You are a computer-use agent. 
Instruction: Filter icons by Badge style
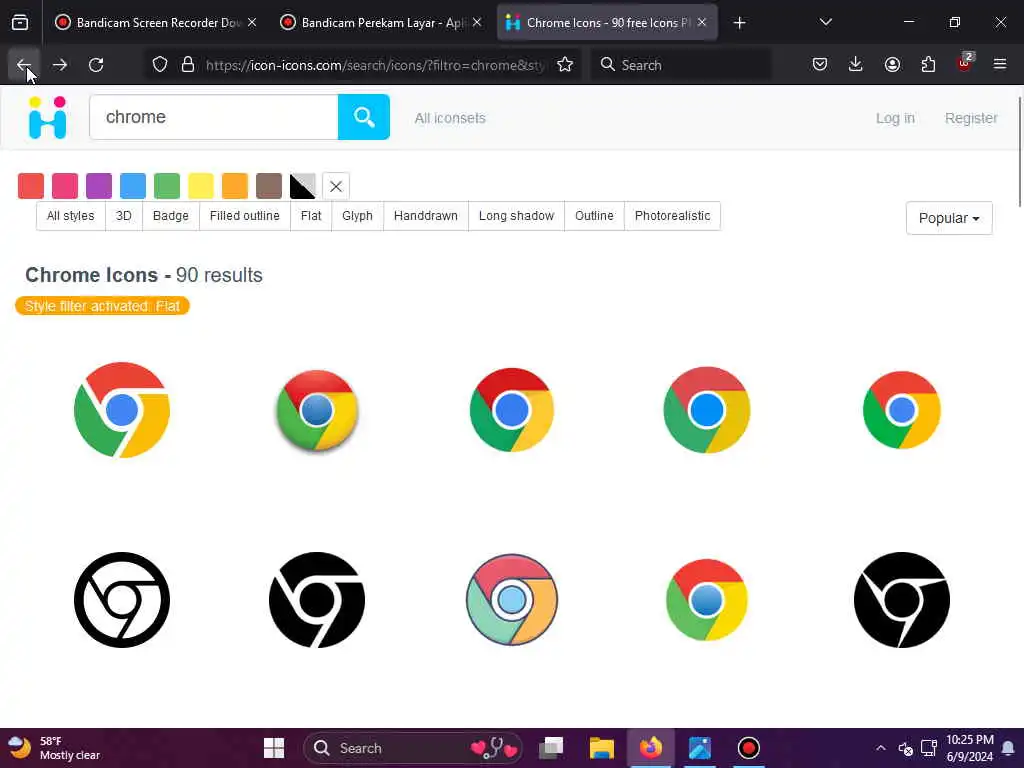(170, 216)
